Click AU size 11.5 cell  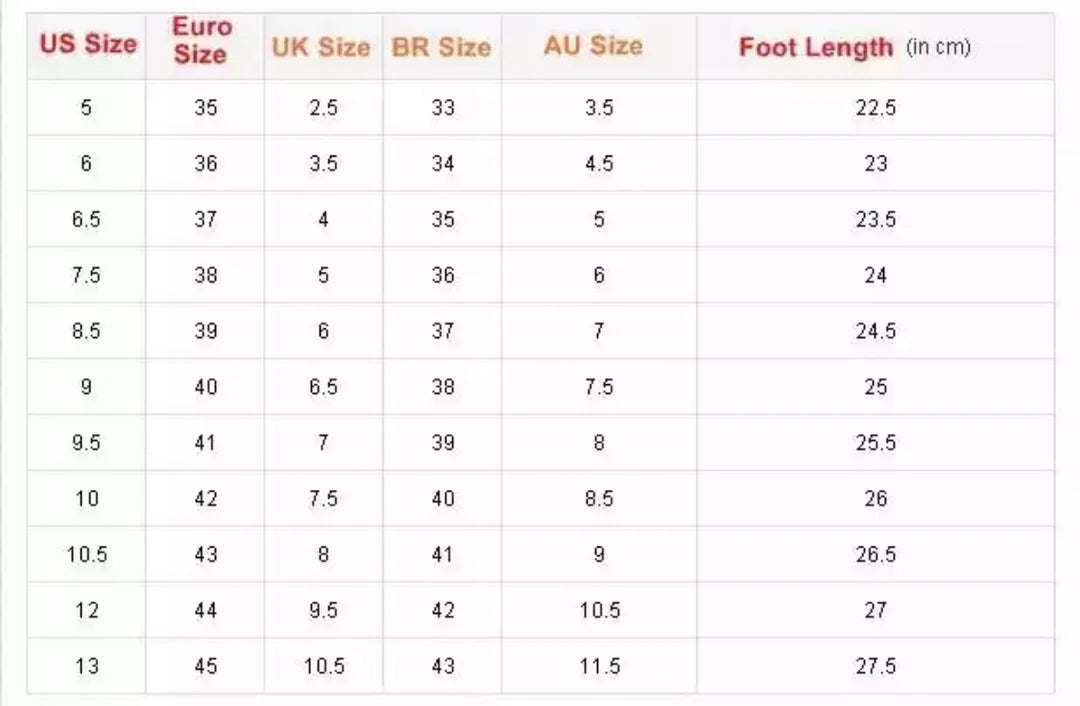click(x=599, y=666)
